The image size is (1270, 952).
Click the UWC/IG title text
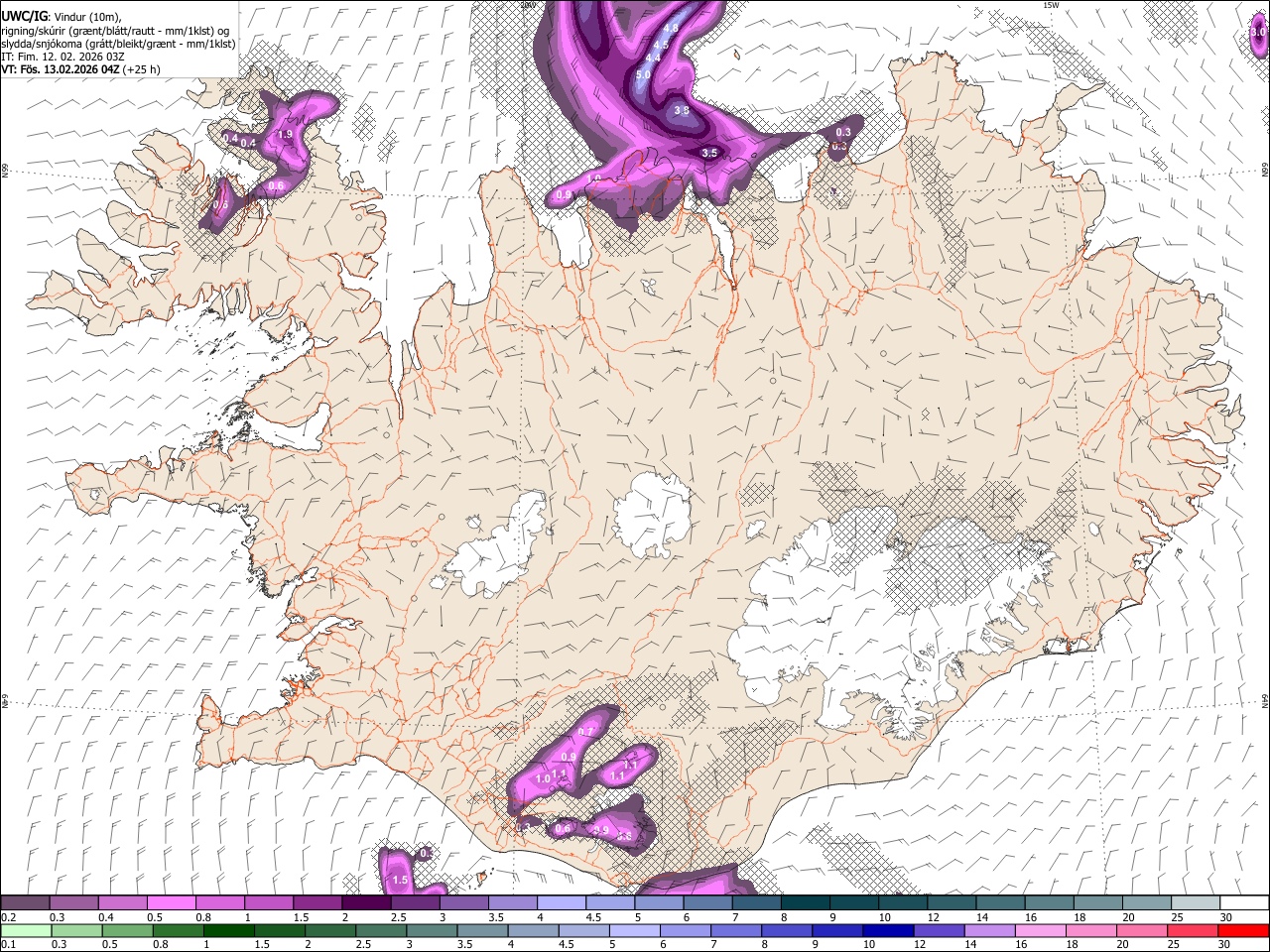click(x=24, y=16)
